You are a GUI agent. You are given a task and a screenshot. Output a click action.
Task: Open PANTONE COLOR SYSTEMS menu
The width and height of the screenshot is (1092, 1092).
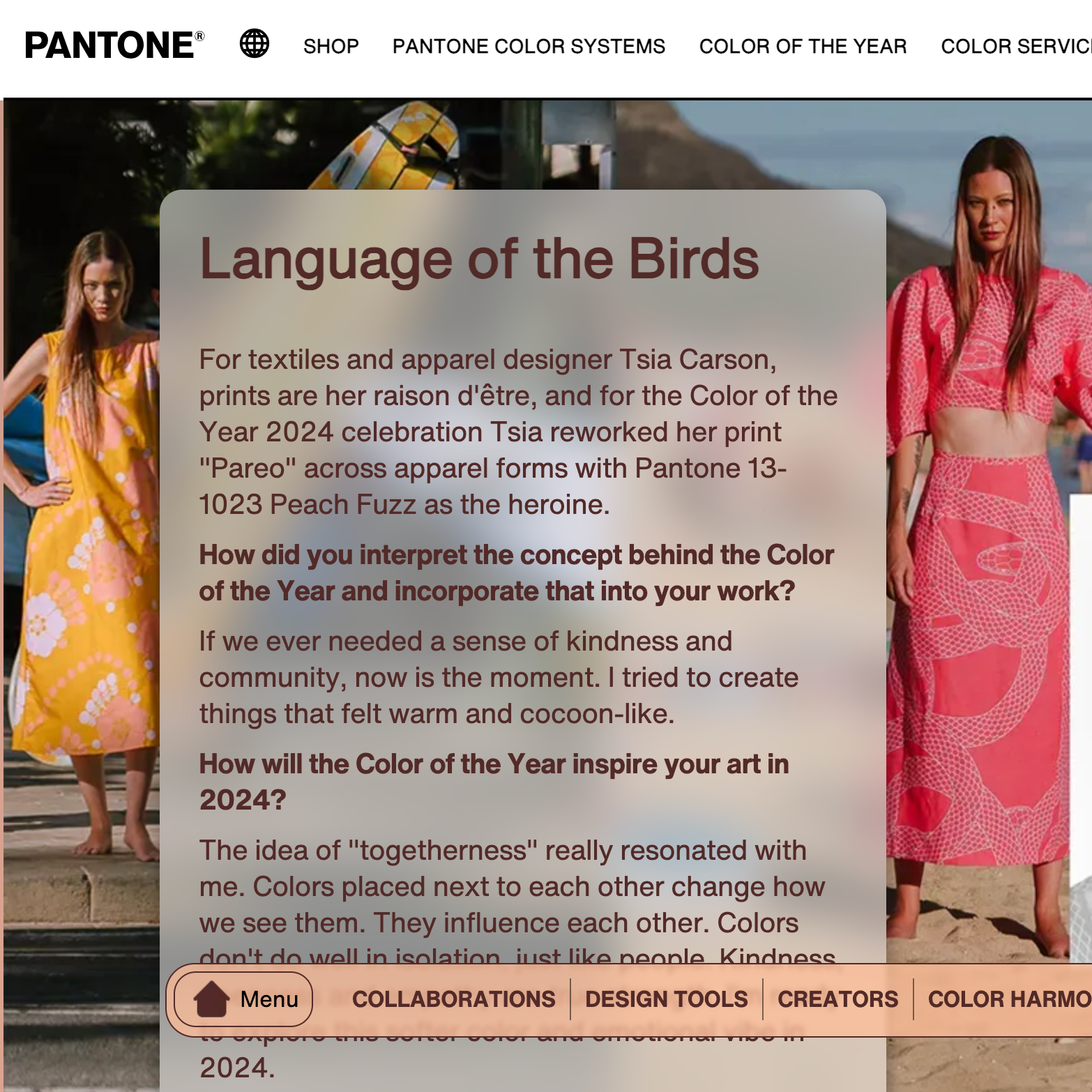click(x=529, y=46)
